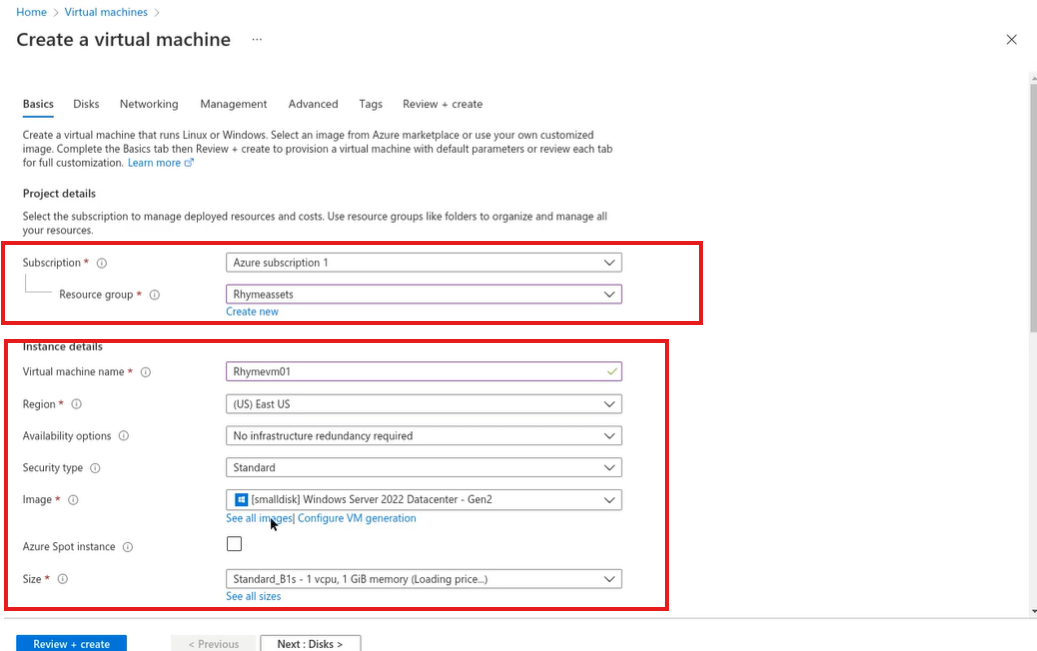The image size is (1037, 651).
Task: Click the Resource group info icon
Action: (154, 295)
